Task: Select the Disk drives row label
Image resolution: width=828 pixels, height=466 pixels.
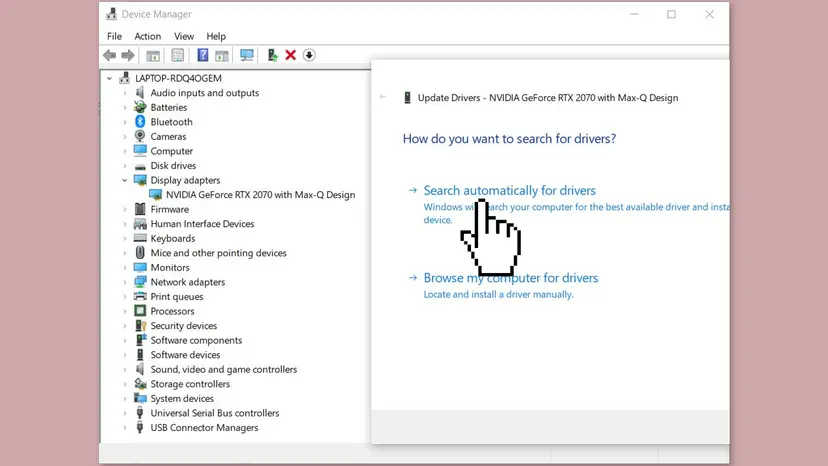Action: 173,165
